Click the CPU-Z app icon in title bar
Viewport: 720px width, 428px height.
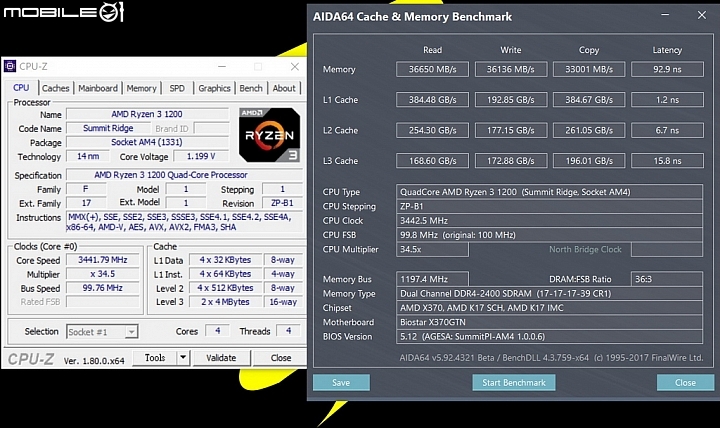tap(10, 66)
